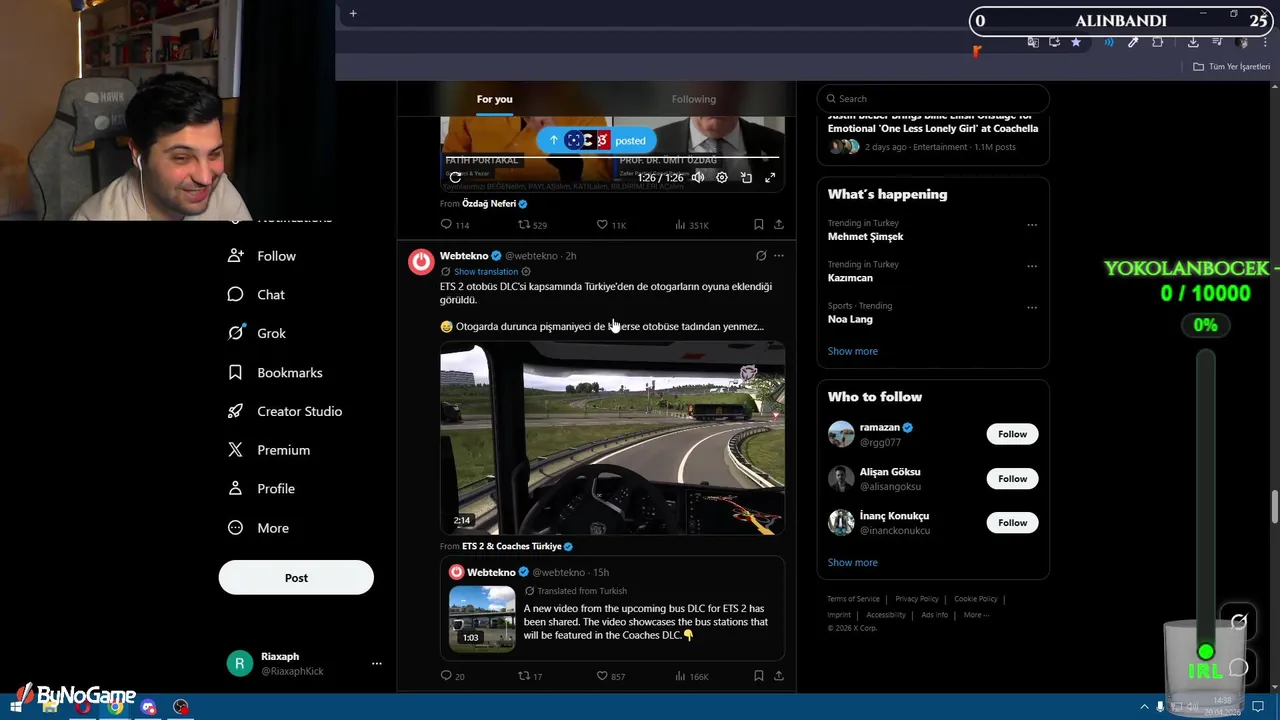The height and width of the screenshot is (720, 1280).
Task: Open account options next to Riaxaph
Action: point(377,663)
